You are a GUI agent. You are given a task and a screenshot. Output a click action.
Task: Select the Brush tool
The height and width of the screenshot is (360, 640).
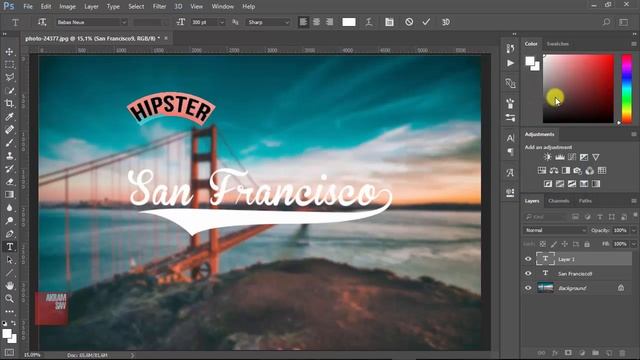pyautogui.click(x=9, y=143)
